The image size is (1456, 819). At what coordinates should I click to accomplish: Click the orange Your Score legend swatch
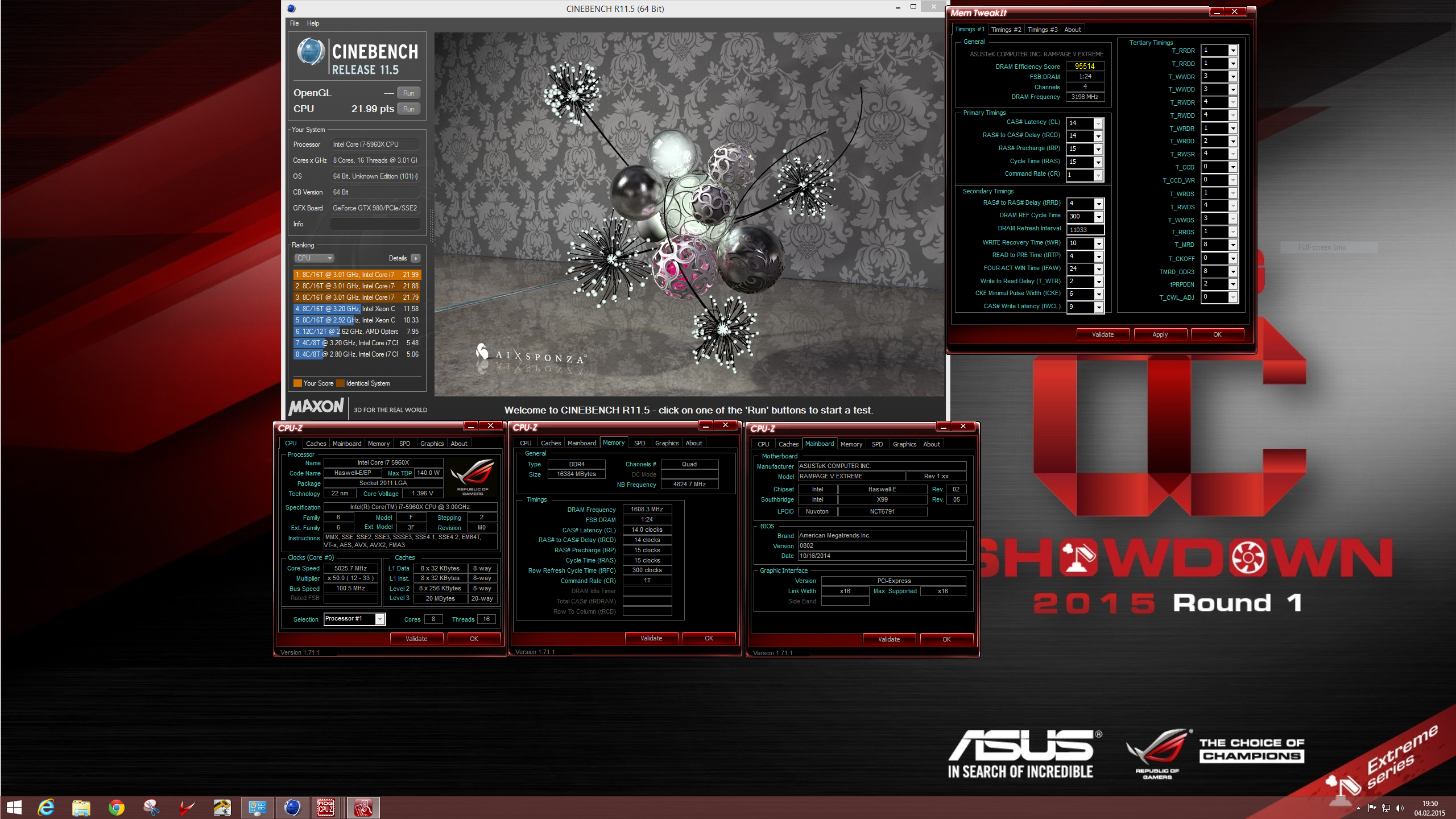tap(297, 383)
